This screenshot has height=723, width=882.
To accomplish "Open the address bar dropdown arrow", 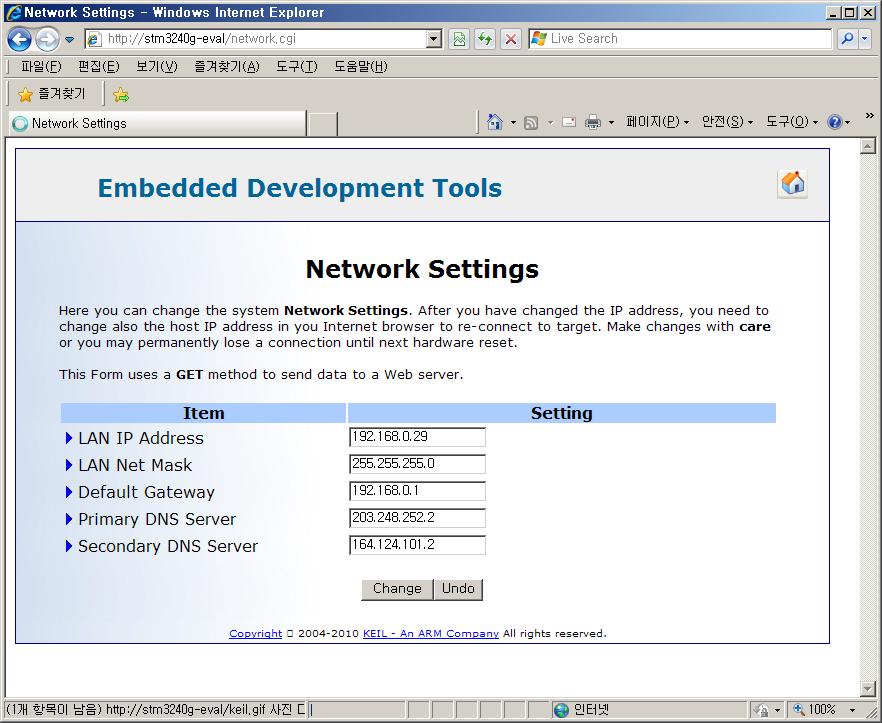I will [434, 39].
